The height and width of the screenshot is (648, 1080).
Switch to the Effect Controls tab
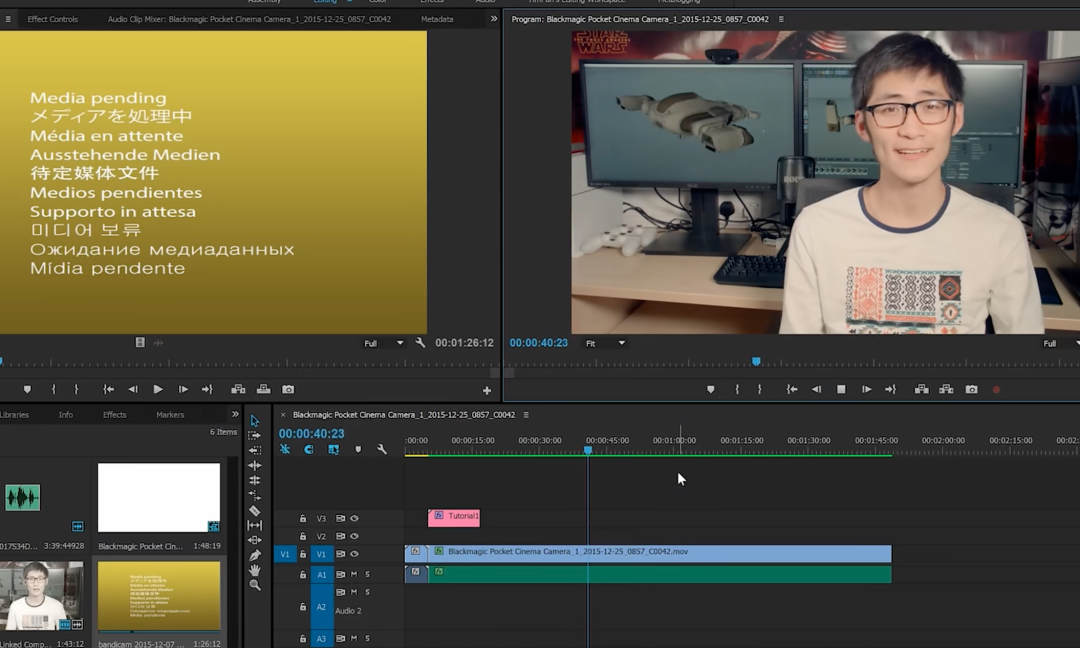[x=52, y=19]
